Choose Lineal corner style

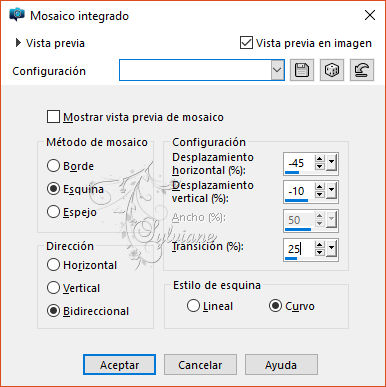click(x=193, y=306)
